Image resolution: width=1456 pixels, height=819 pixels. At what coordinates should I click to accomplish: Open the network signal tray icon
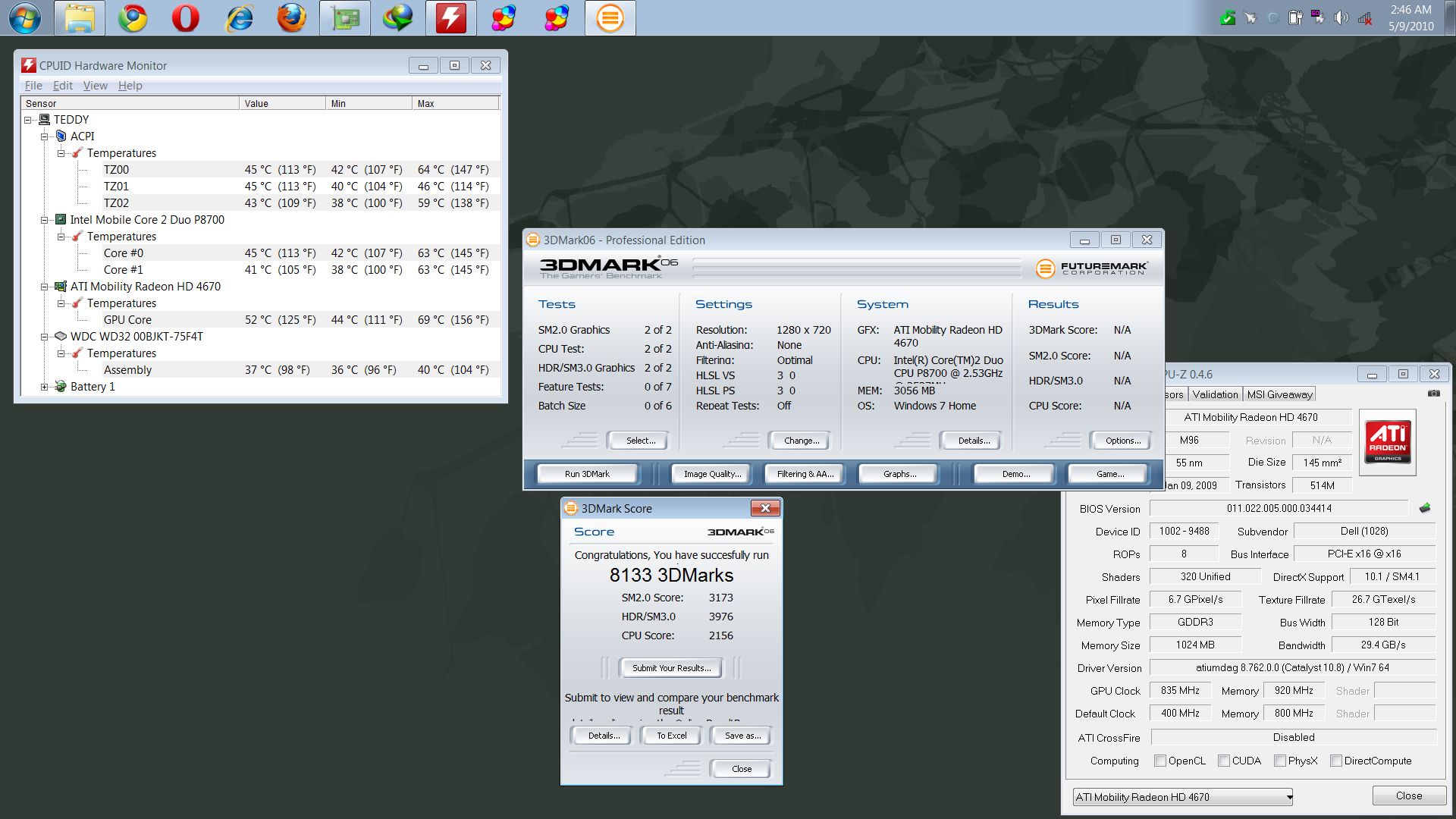[1365, 17]
